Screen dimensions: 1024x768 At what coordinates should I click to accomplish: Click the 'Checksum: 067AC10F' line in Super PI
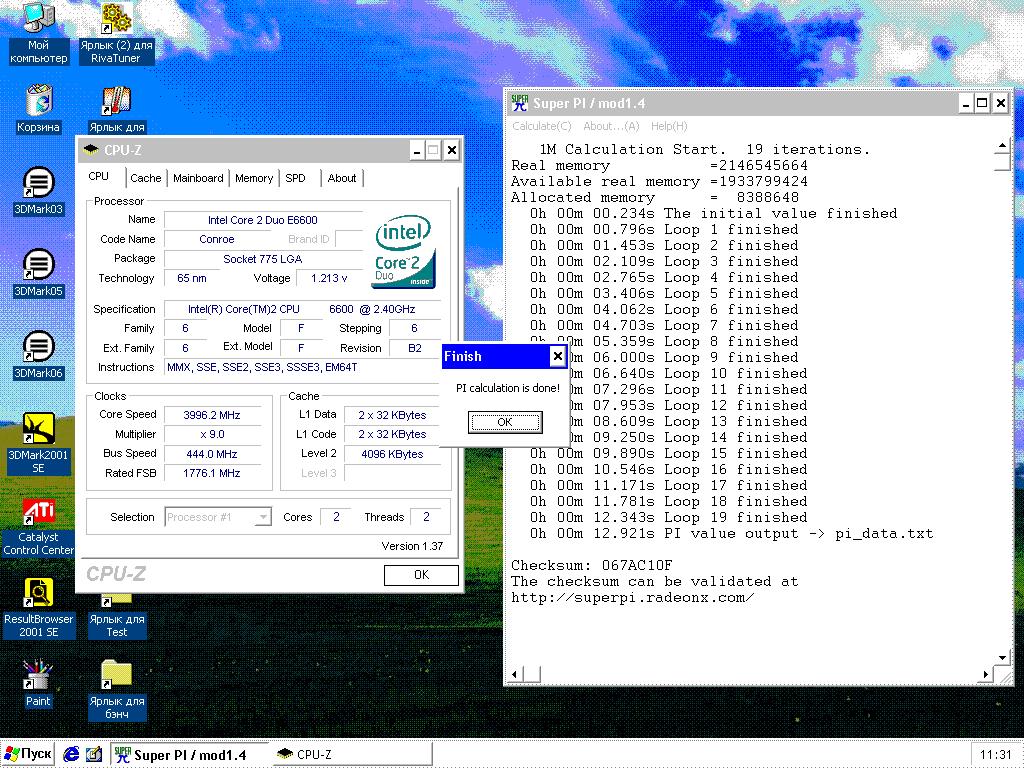pos(592,565)
